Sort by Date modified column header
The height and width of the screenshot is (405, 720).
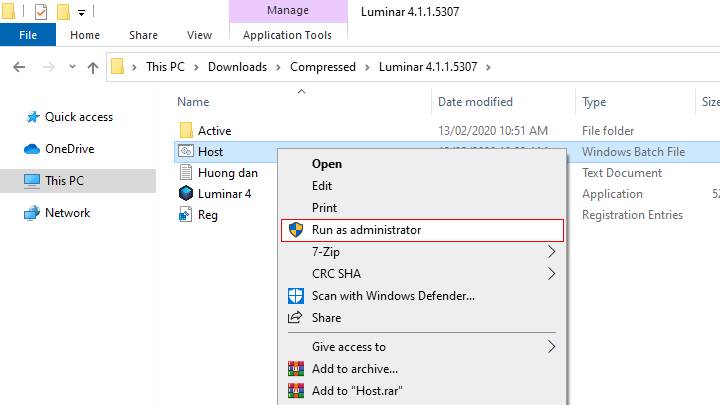coord(475,101)
